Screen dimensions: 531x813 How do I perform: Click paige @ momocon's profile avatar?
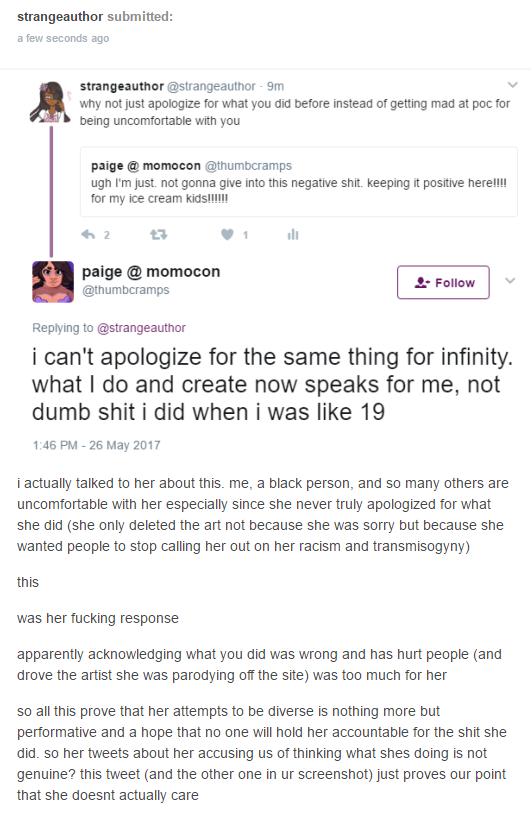pos(53,282)
